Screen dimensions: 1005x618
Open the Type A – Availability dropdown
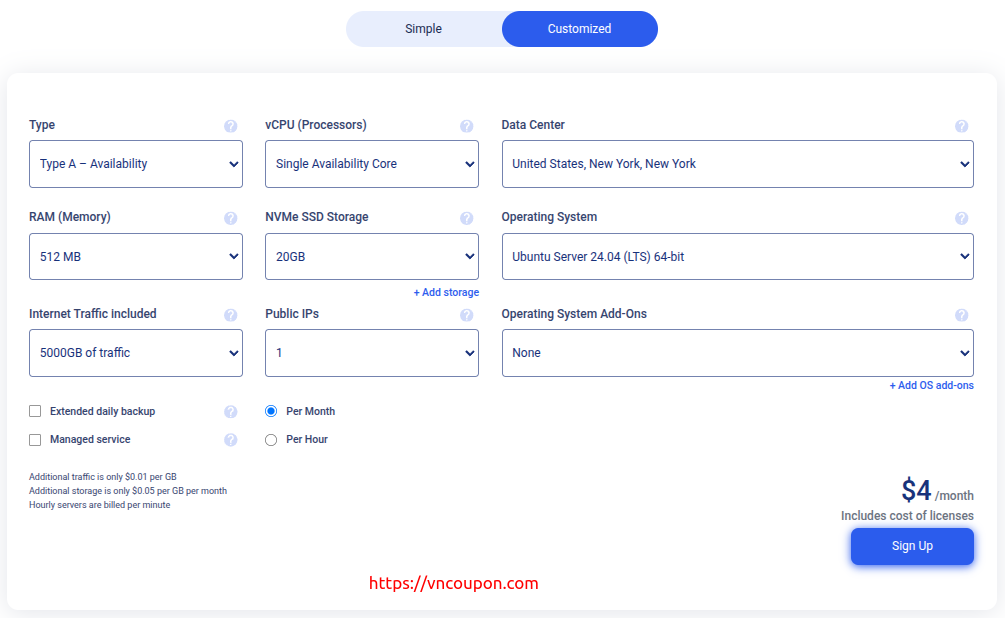(136, 164)
